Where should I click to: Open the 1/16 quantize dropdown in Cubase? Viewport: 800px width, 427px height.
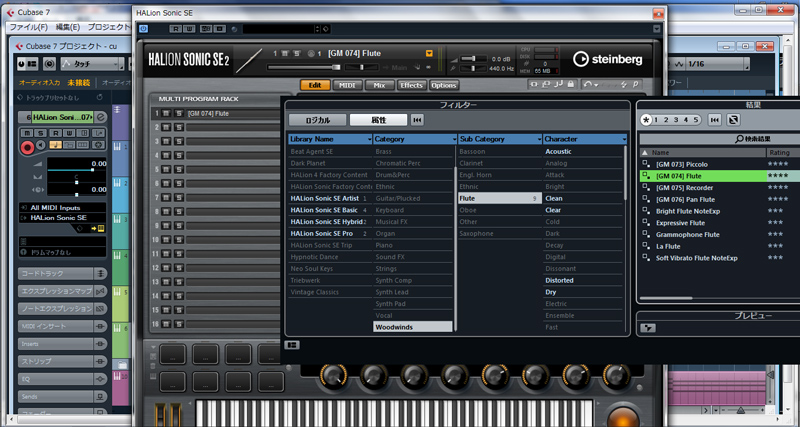[x=716, y=64]
